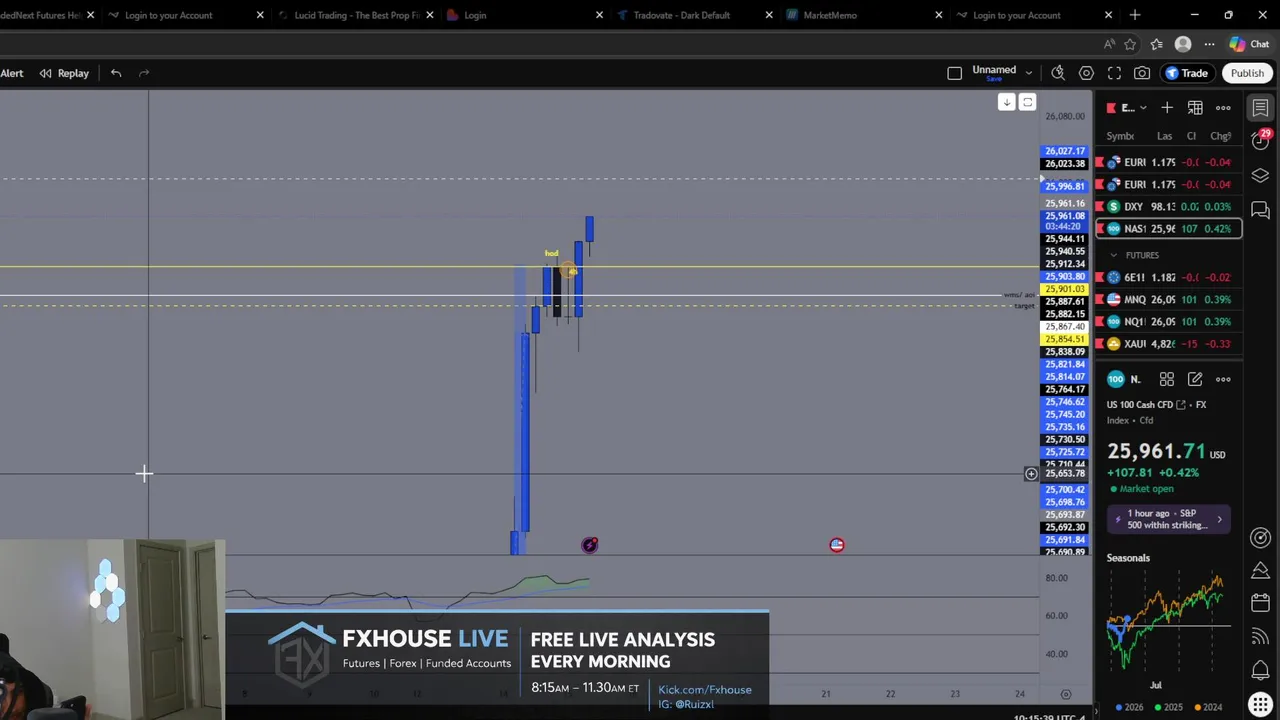Image resolution: width=1280 pixels, height=720 pixels.
Task: Click the purple event marker below the candles
Action: pos(590,545)
